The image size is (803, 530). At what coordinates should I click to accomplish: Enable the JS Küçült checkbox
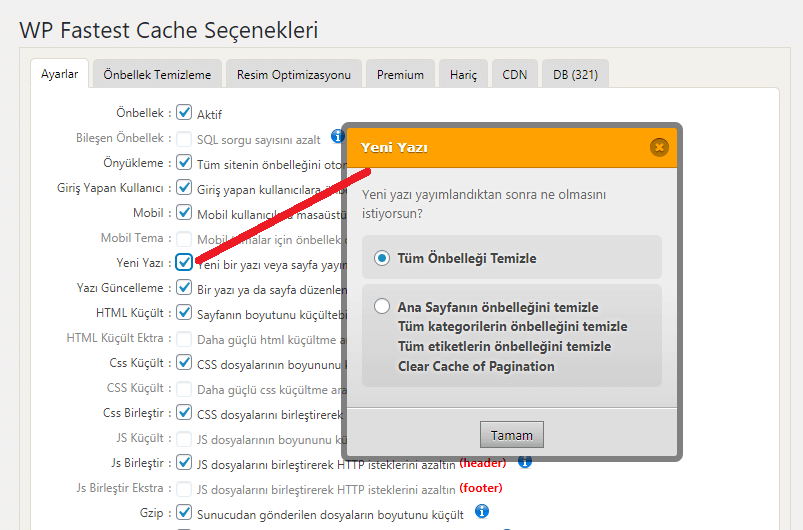coord(184,438)
